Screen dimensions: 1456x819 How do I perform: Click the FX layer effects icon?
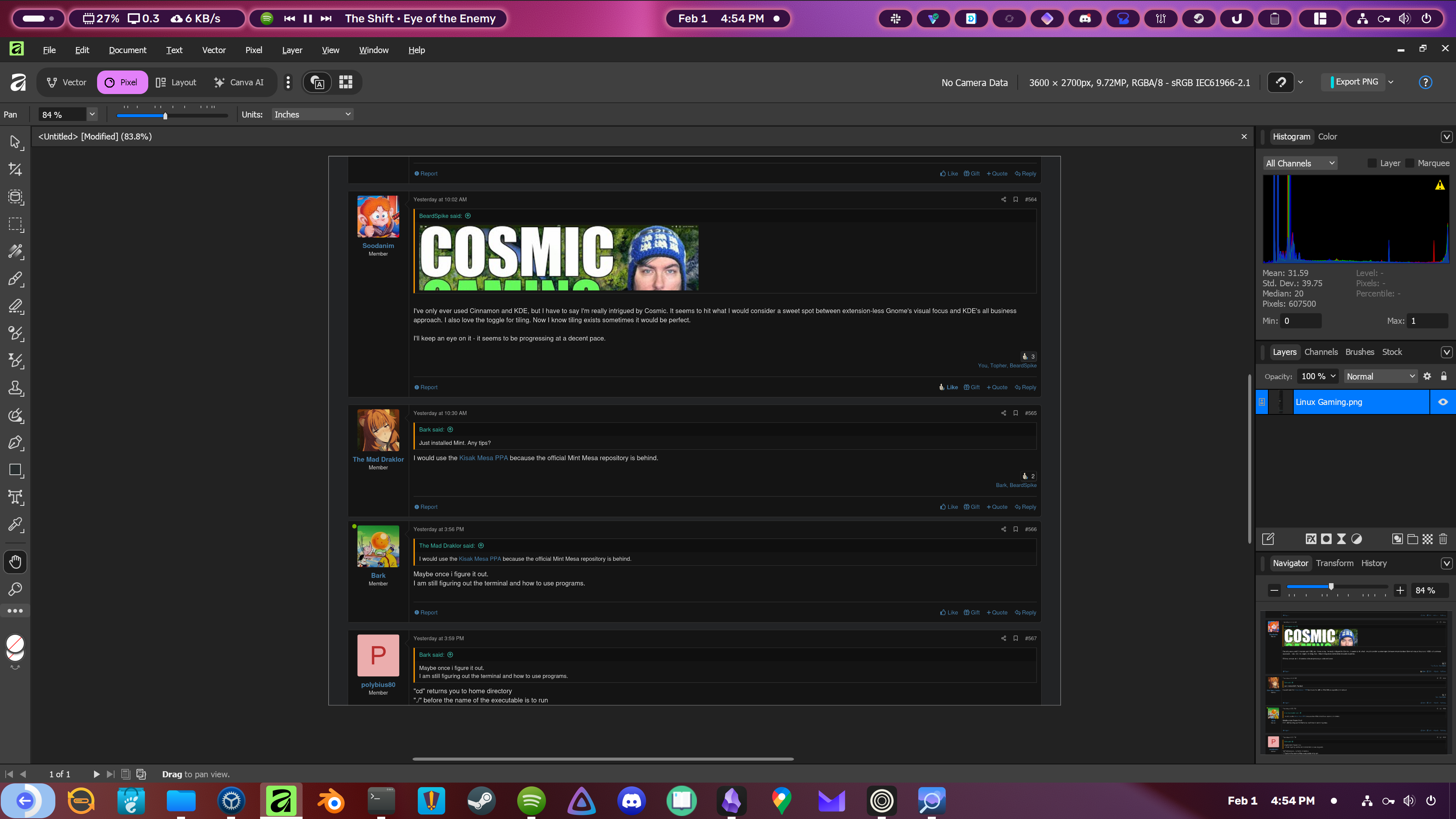[1311, 539]
